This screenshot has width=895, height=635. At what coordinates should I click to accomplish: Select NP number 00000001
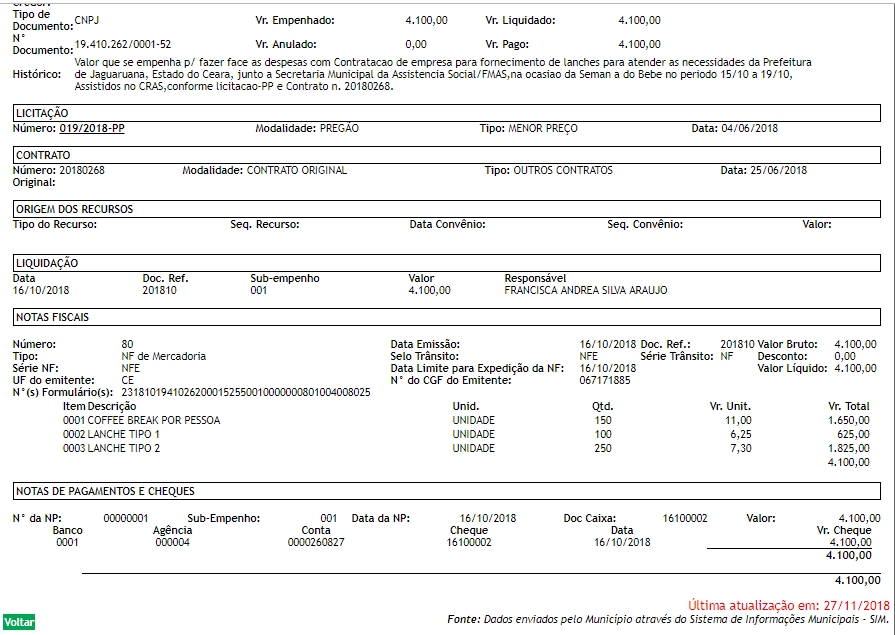pyautogui.click(x=126, y=519)
